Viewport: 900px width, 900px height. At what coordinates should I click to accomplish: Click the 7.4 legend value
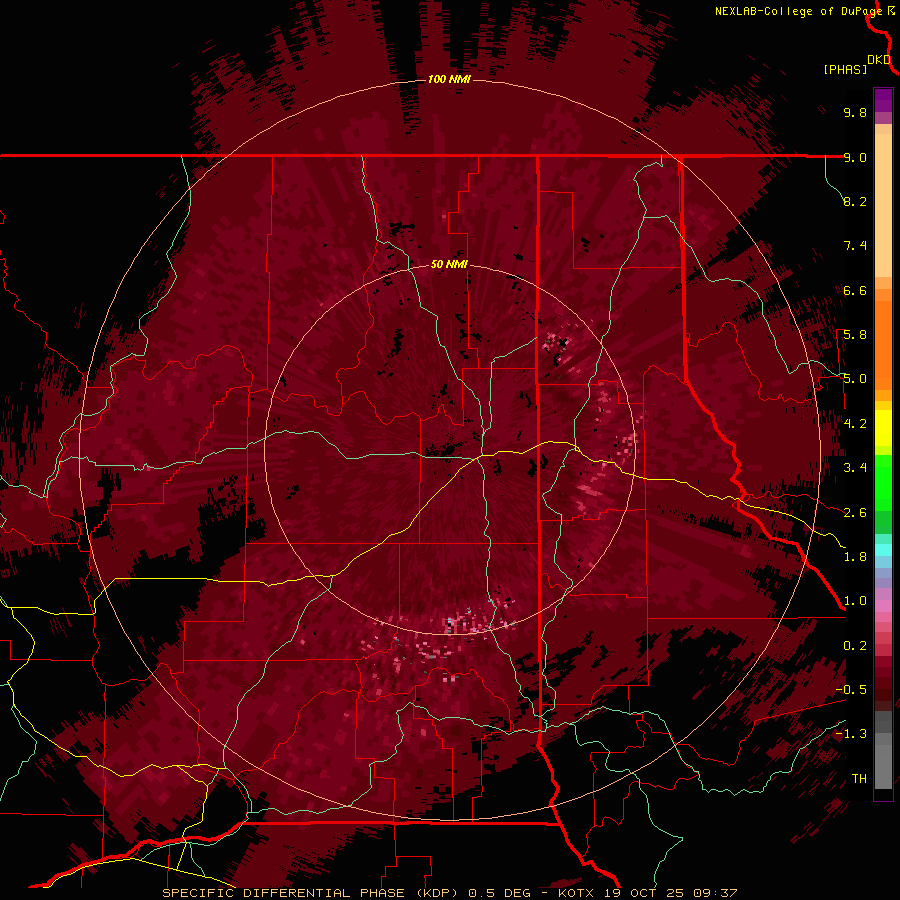pos(855,246)
